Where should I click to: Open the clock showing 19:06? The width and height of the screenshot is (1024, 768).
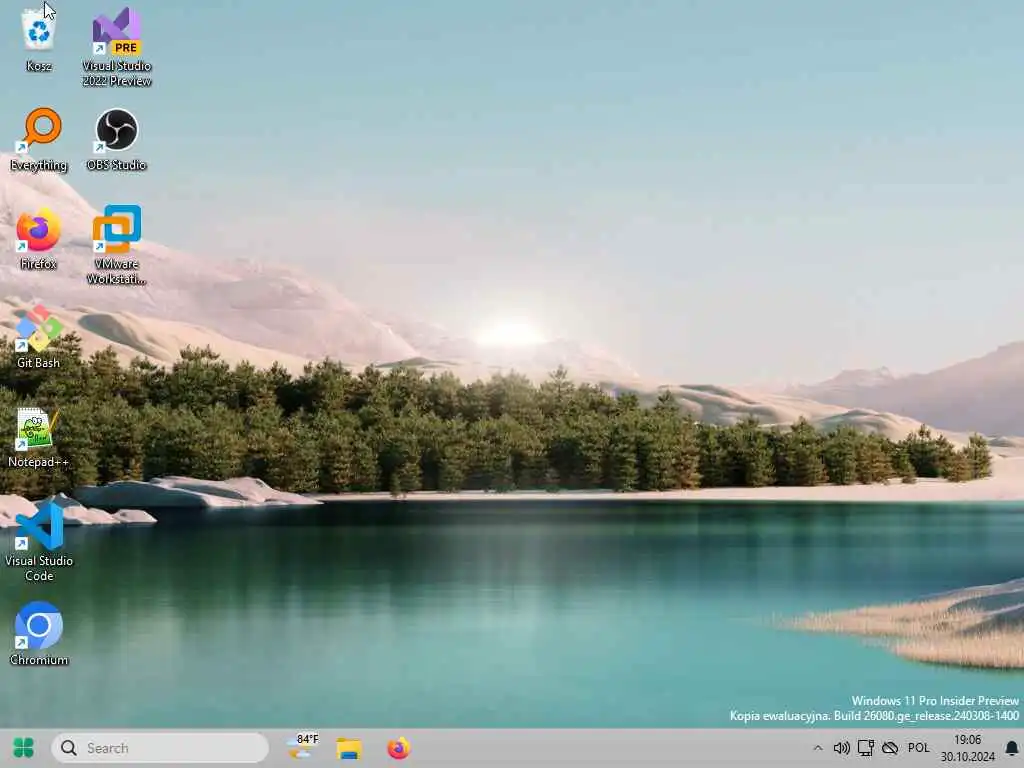967,748
